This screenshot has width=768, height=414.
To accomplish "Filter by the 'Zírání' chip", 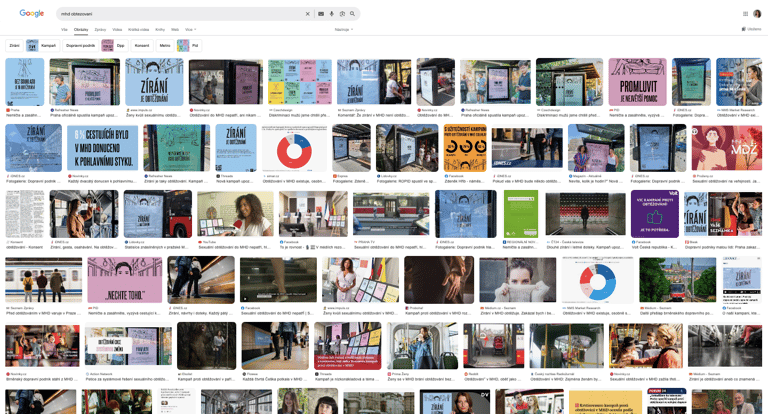I will coord(15,46).
